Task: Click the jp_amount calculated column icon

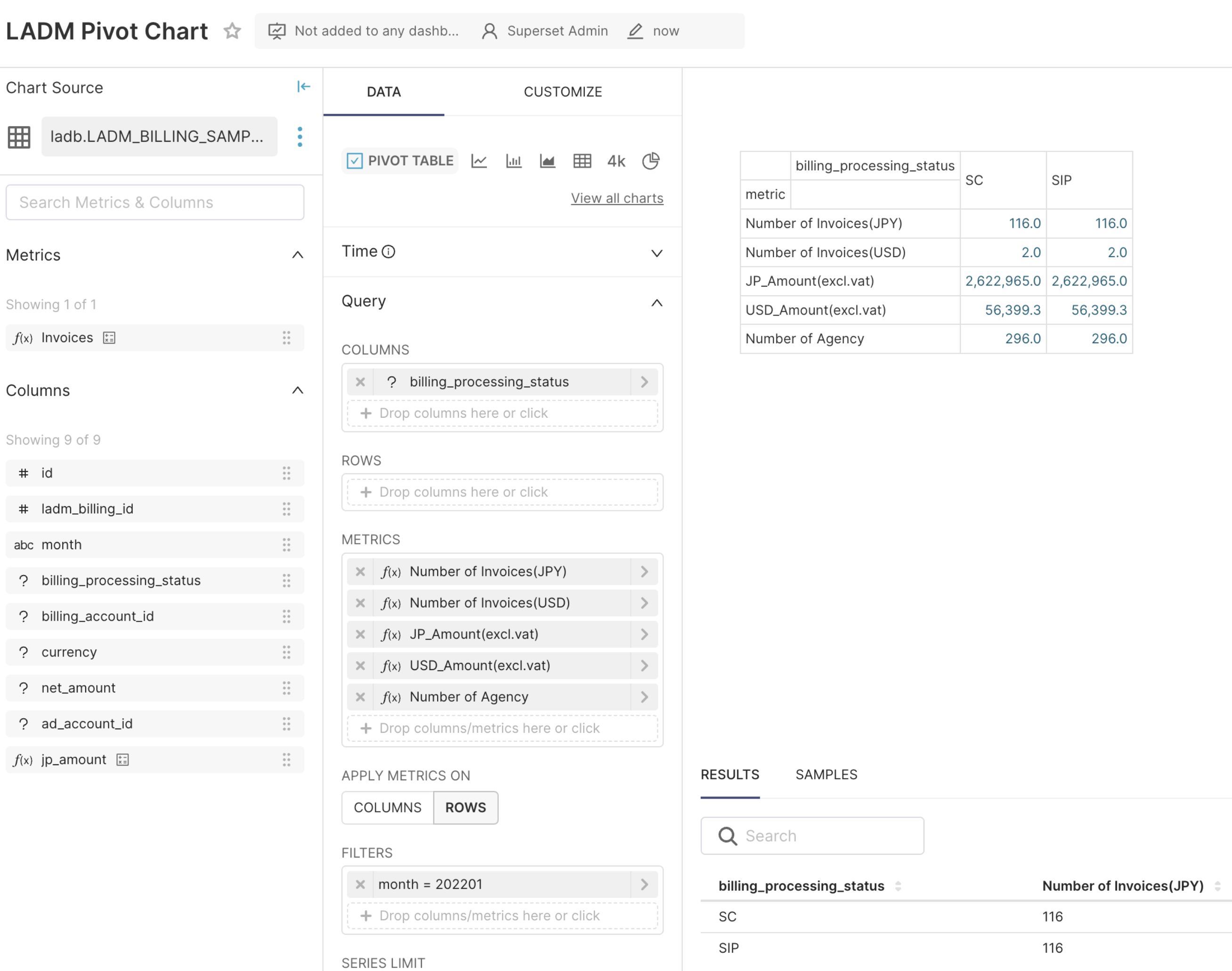Action: [123, 760]
